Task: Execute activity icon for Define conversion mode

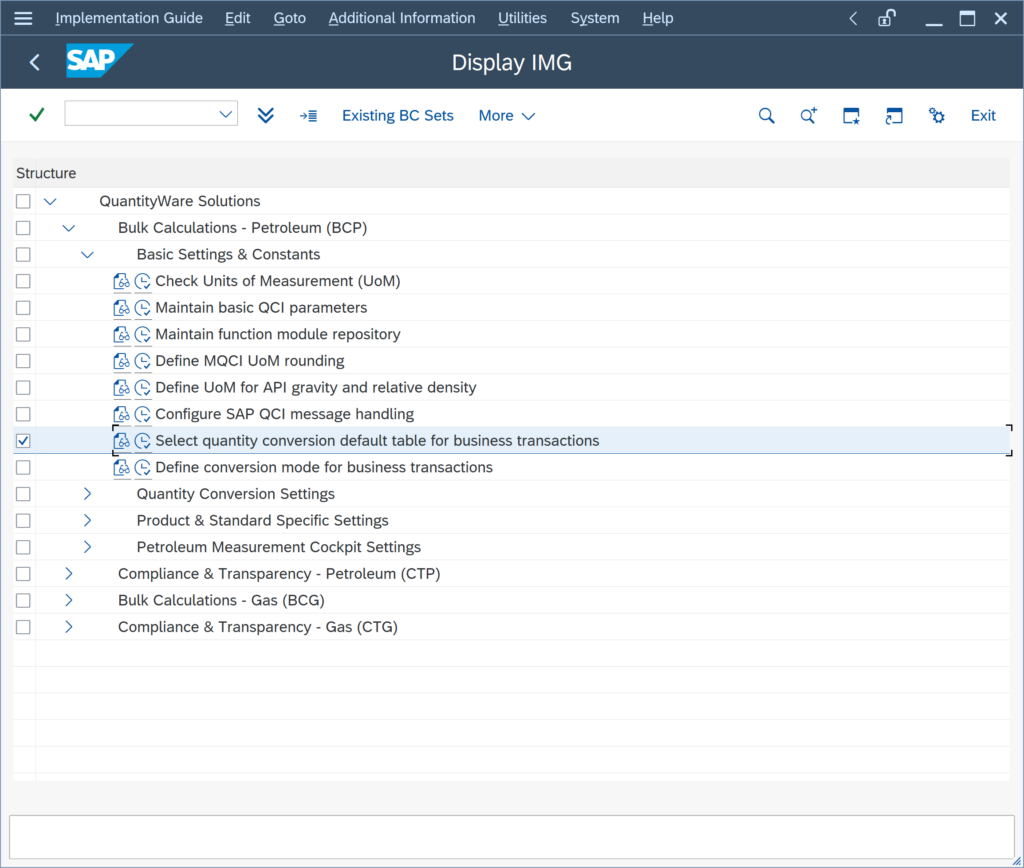Action: tap(142, 468)
